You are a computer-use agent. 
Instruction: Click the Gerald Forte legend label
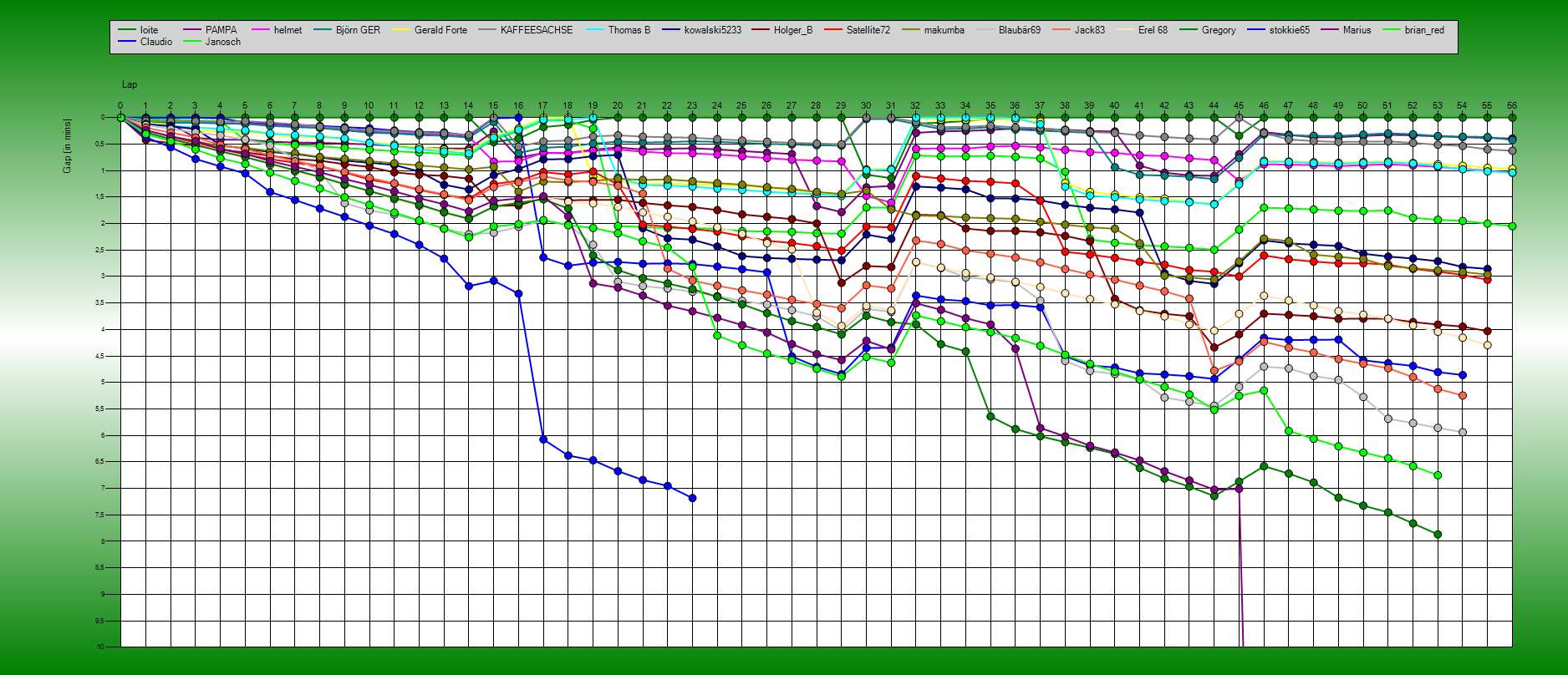pyautogui.click(x=440, y=30)
